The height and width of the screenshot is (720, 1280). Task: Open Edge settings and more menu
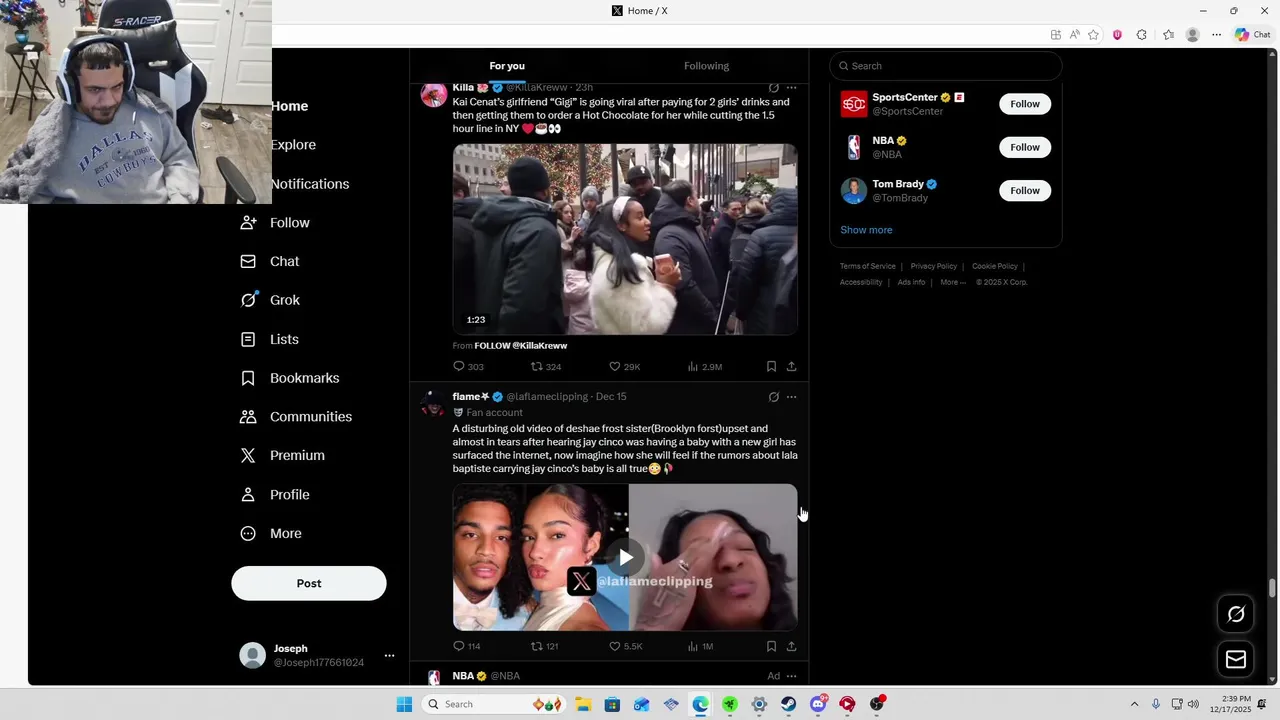[x=1216, y=35]
